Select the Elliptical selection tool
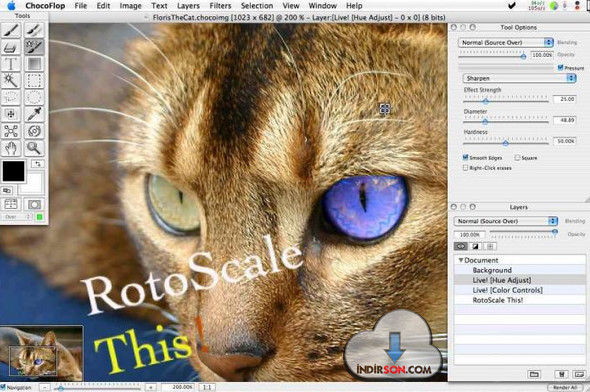Image resolution: width=590 pixels, height=392 pixels. (34, 97)
